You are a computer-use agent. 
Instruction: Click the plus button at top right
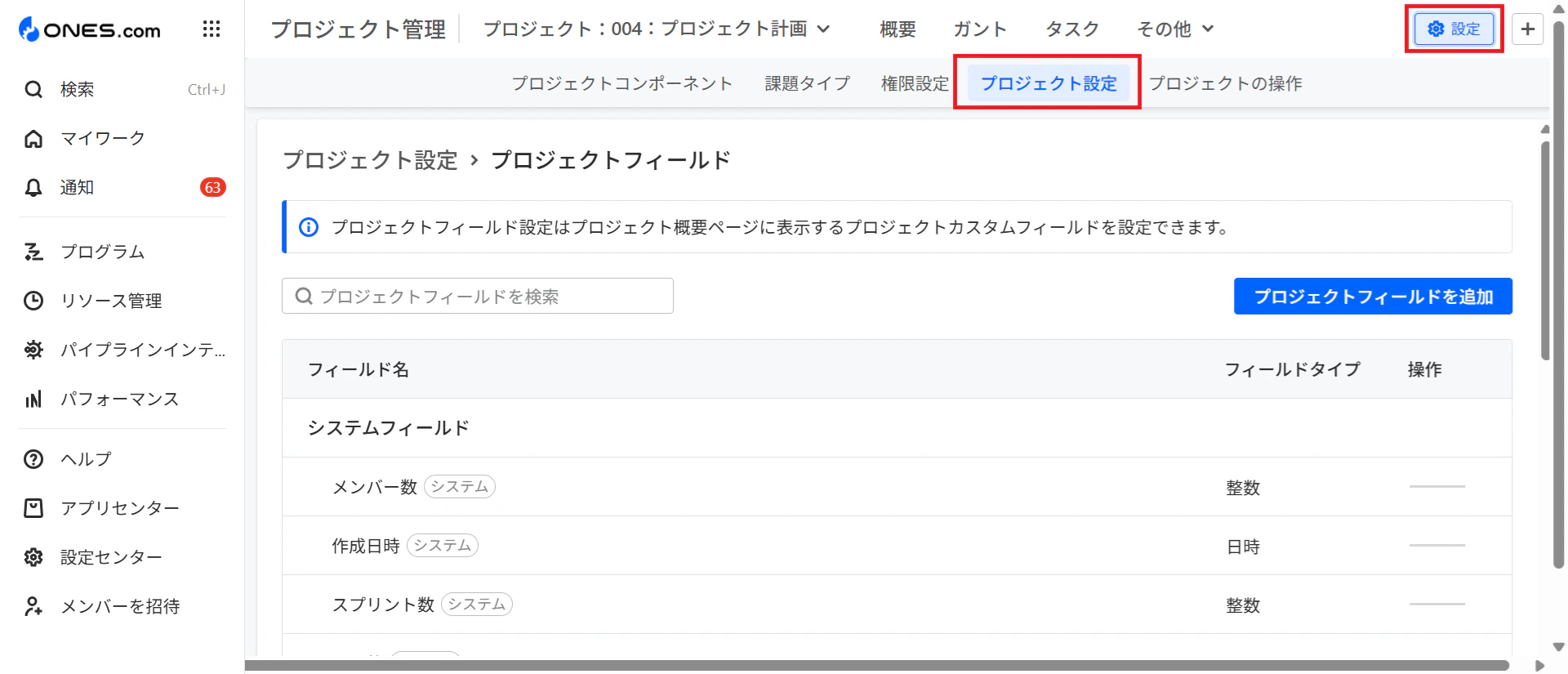point(1527,29)
